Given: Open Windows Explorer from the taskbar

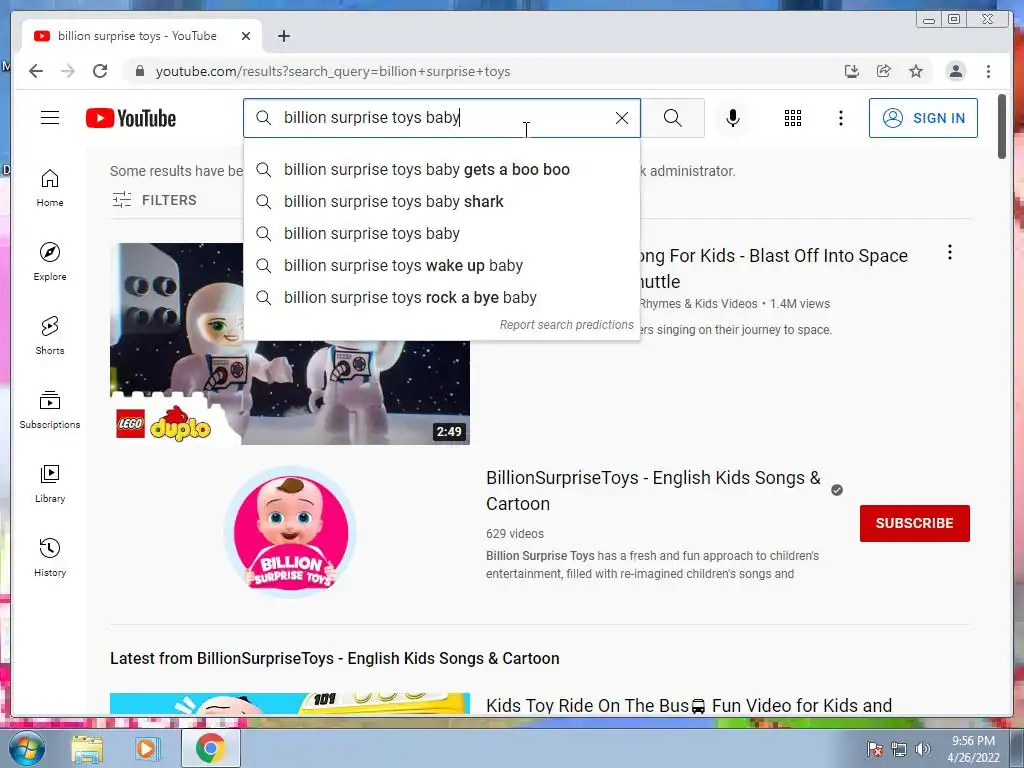Looking at the screenshot, I should pyautogui.click(x=87, y=748).
